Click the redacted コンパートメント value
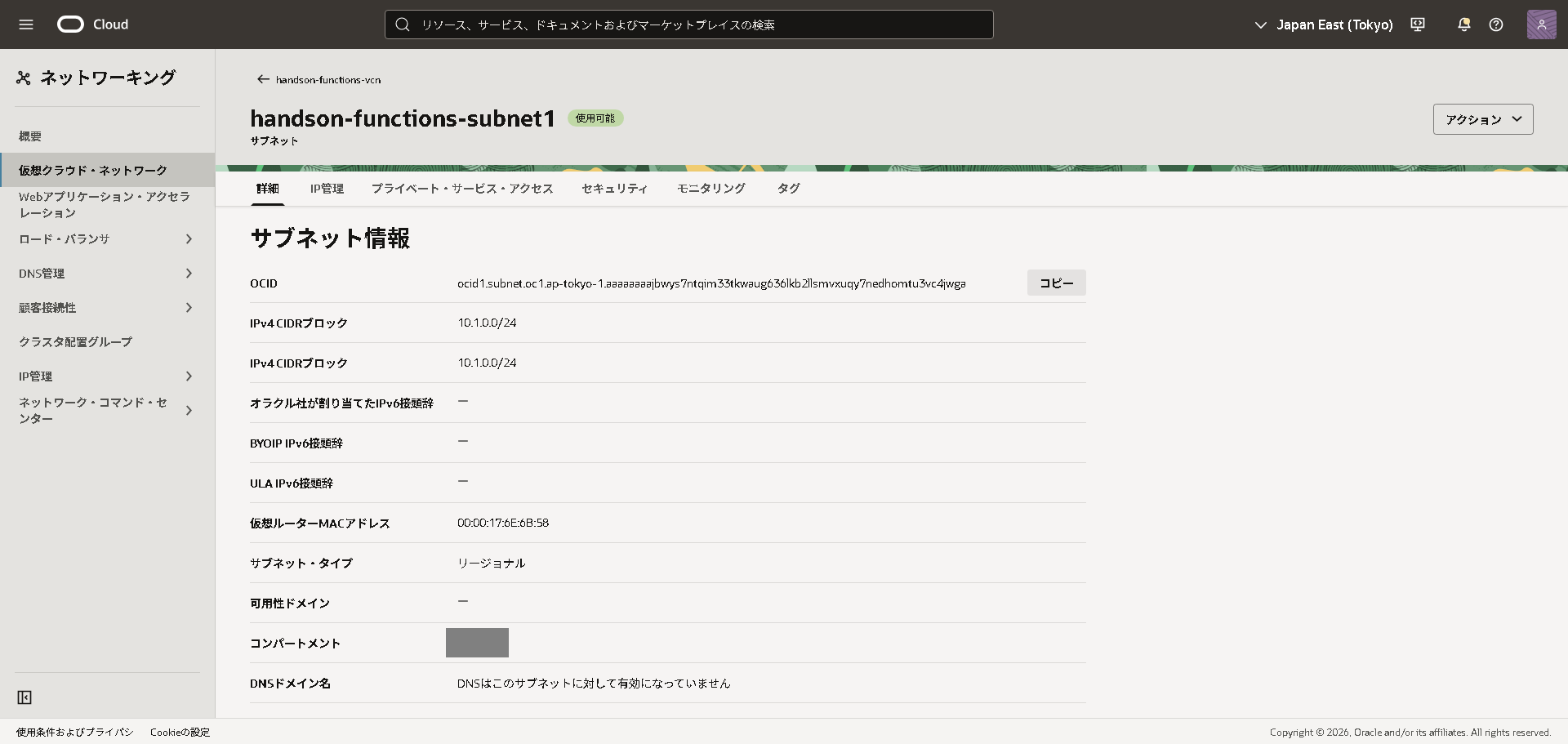 (477, 643)
